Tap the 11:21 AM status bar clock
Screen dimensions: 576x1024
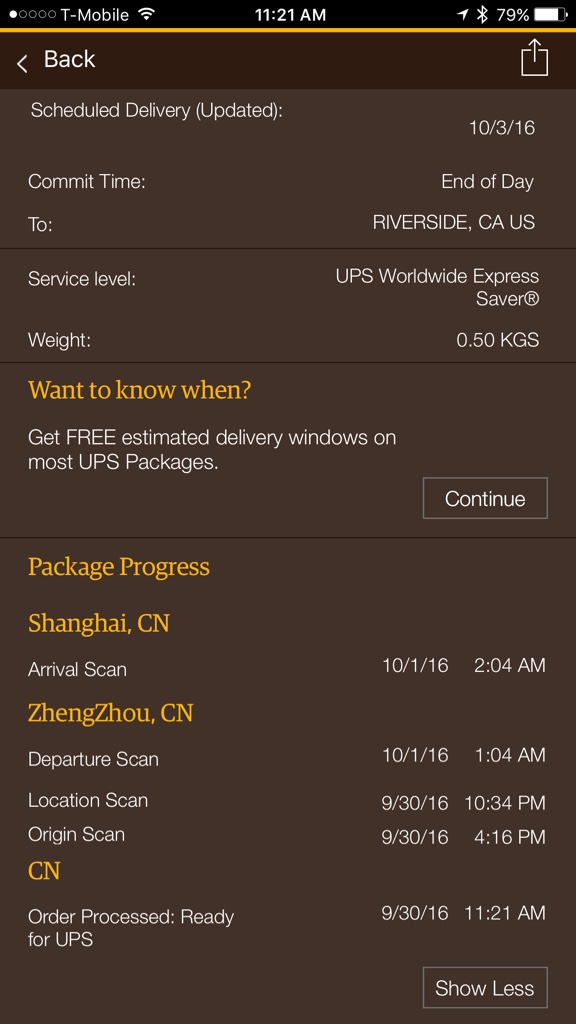290,15
